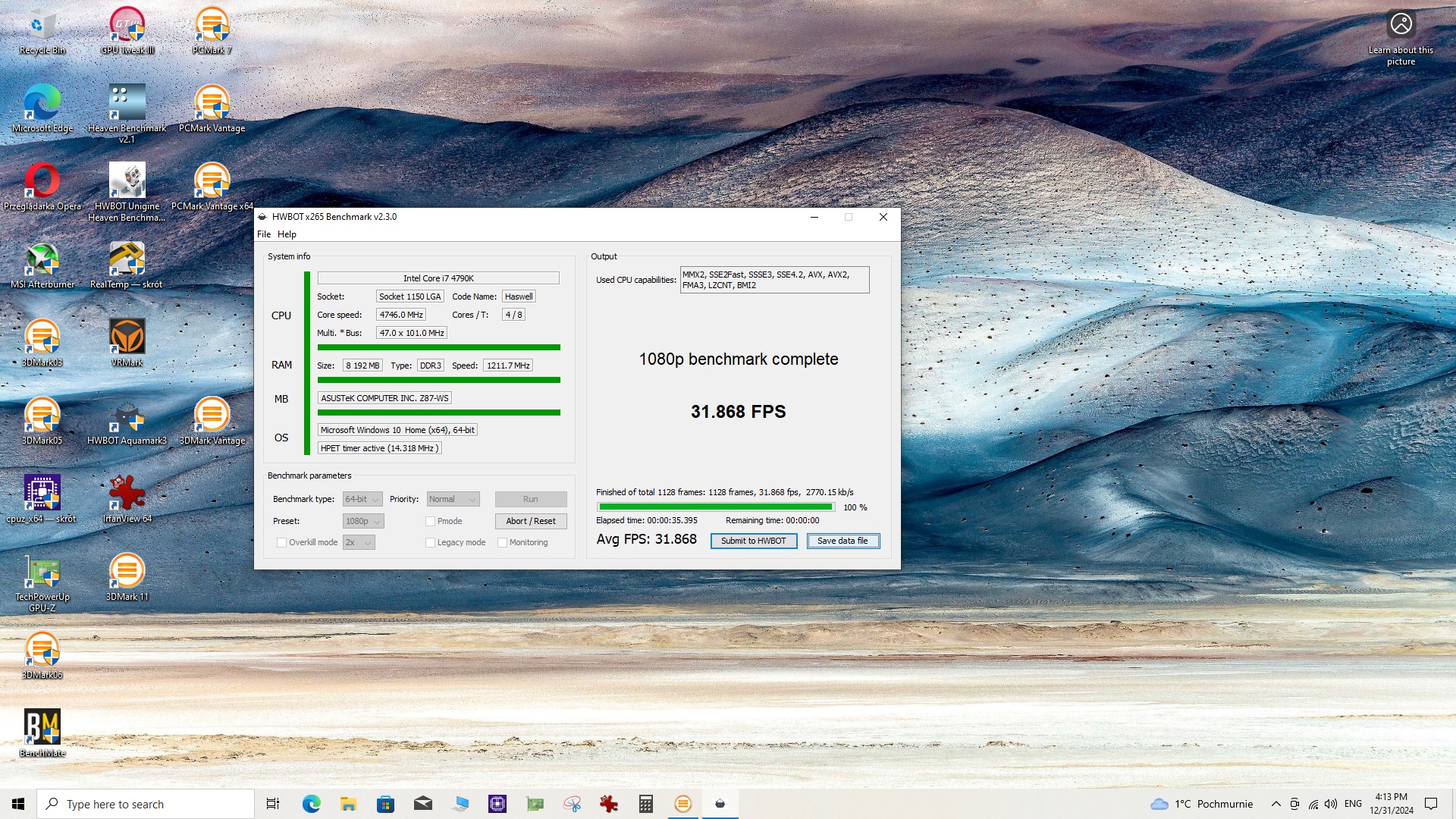Open File Explorer from taskbar
Image resolution: width=1456 pixels, height=819 pixels.
click(x=348, y=804)
